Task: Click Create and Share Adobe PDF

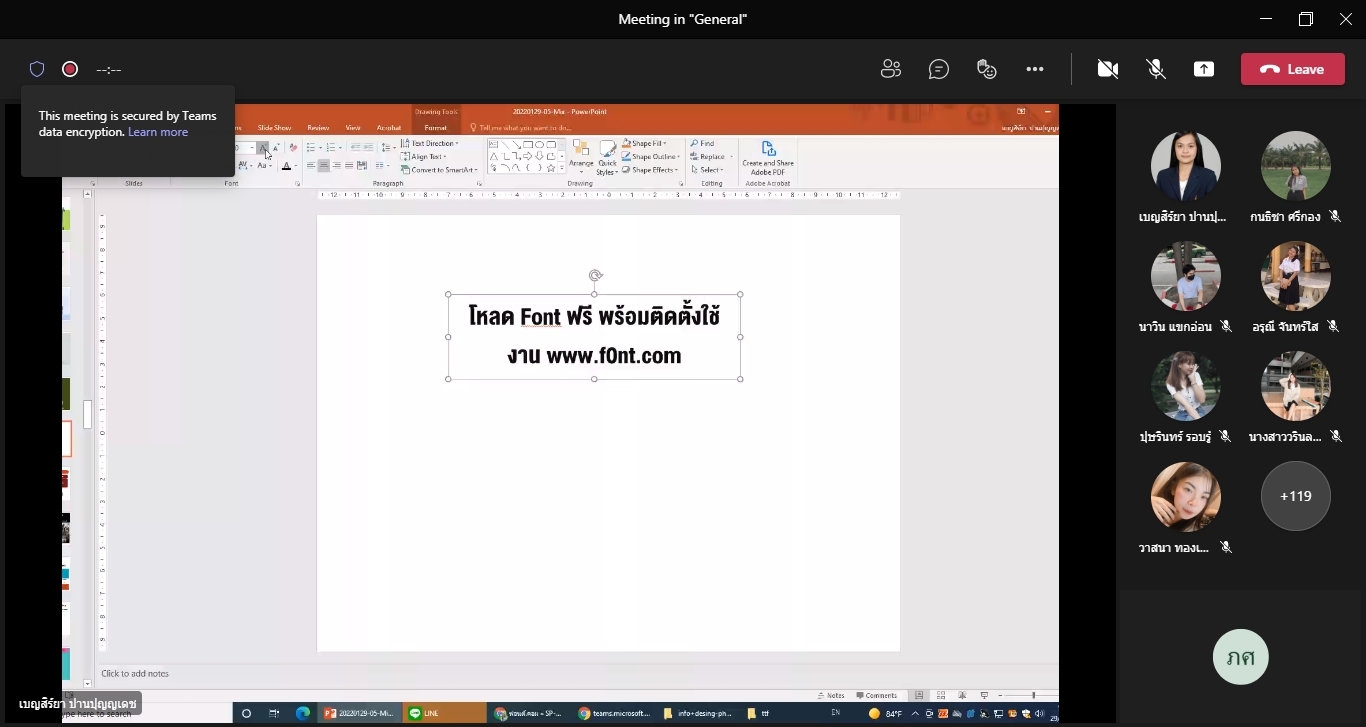Action: pyautogui.click(x=767, y=158)
